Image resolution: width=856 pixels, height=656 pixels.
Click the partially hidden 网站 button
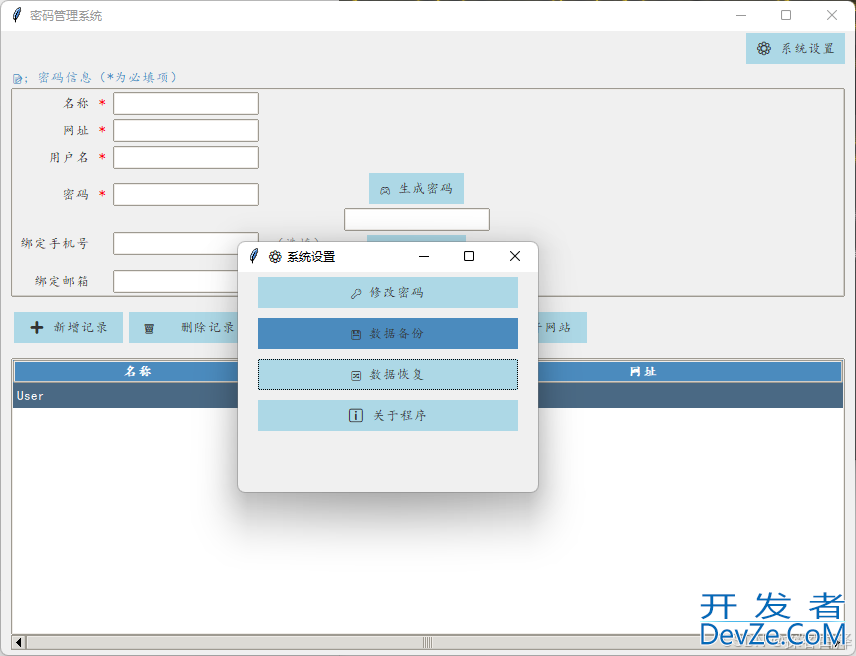(x=562, y=327)
